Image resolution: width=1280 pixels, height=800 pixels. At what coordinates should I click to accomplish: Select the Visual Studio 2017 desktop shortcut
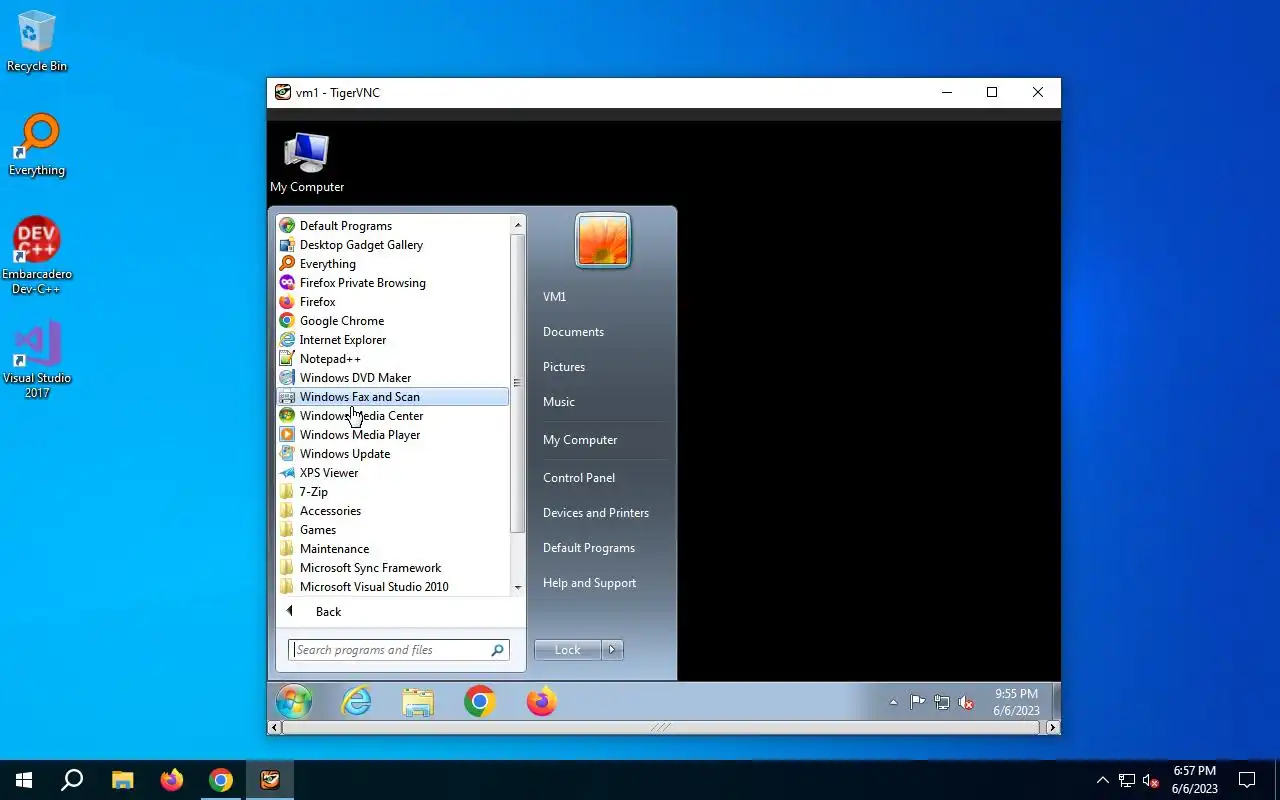pos(37,360)
